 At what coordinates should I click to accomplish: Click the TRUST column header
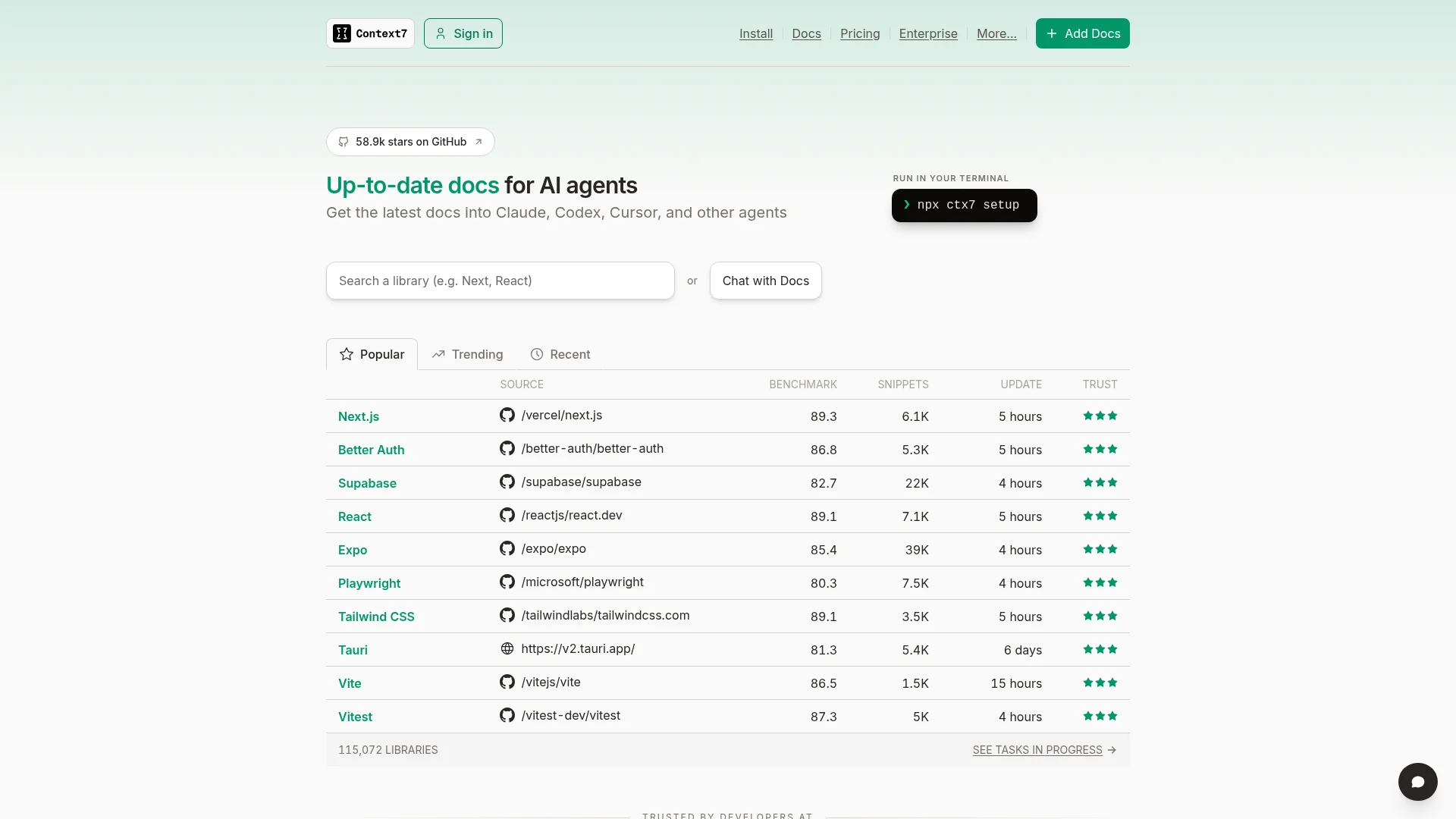(1100, 384)
